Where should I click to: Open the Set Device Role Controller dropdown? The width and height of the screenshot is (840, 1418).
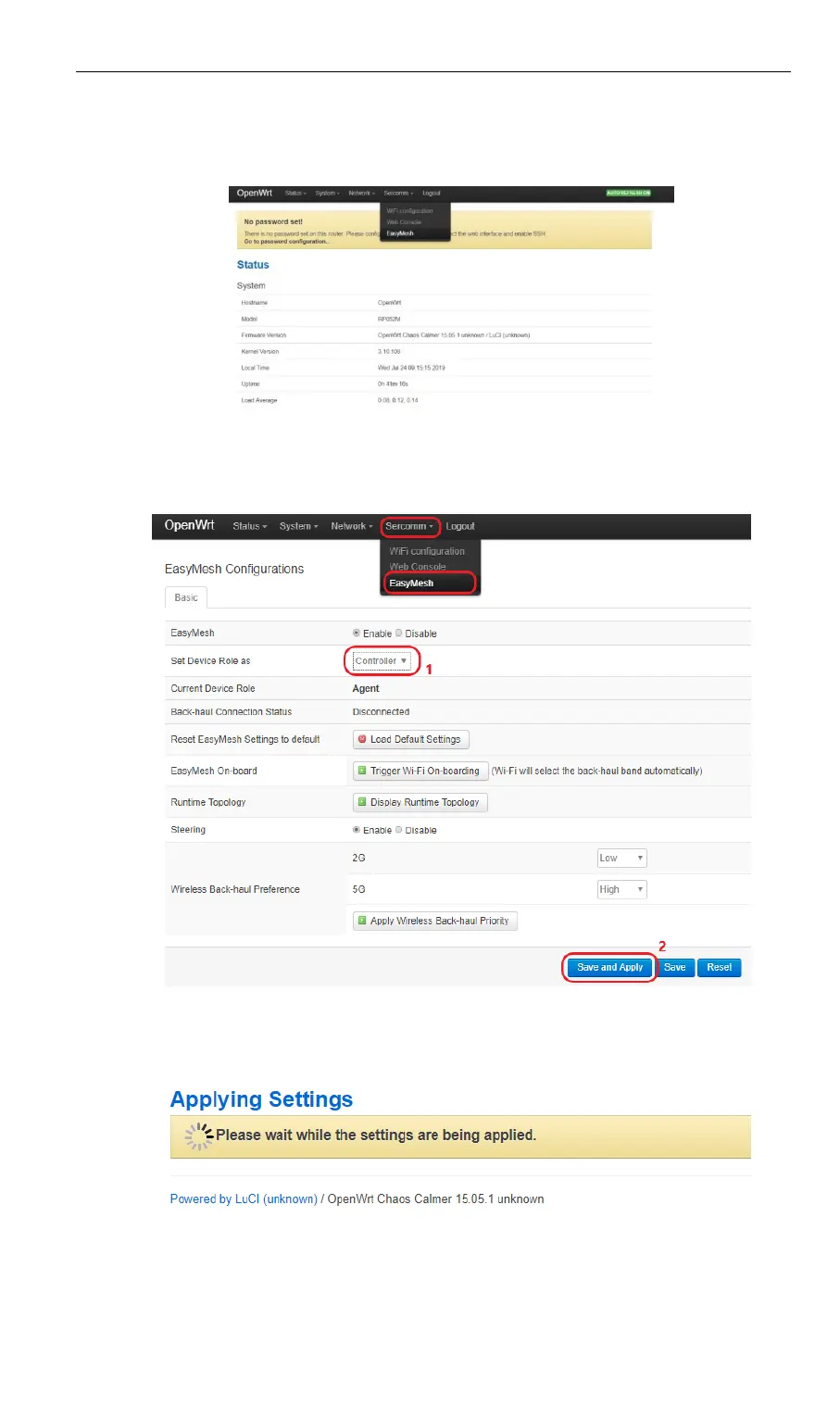point(382,661)
